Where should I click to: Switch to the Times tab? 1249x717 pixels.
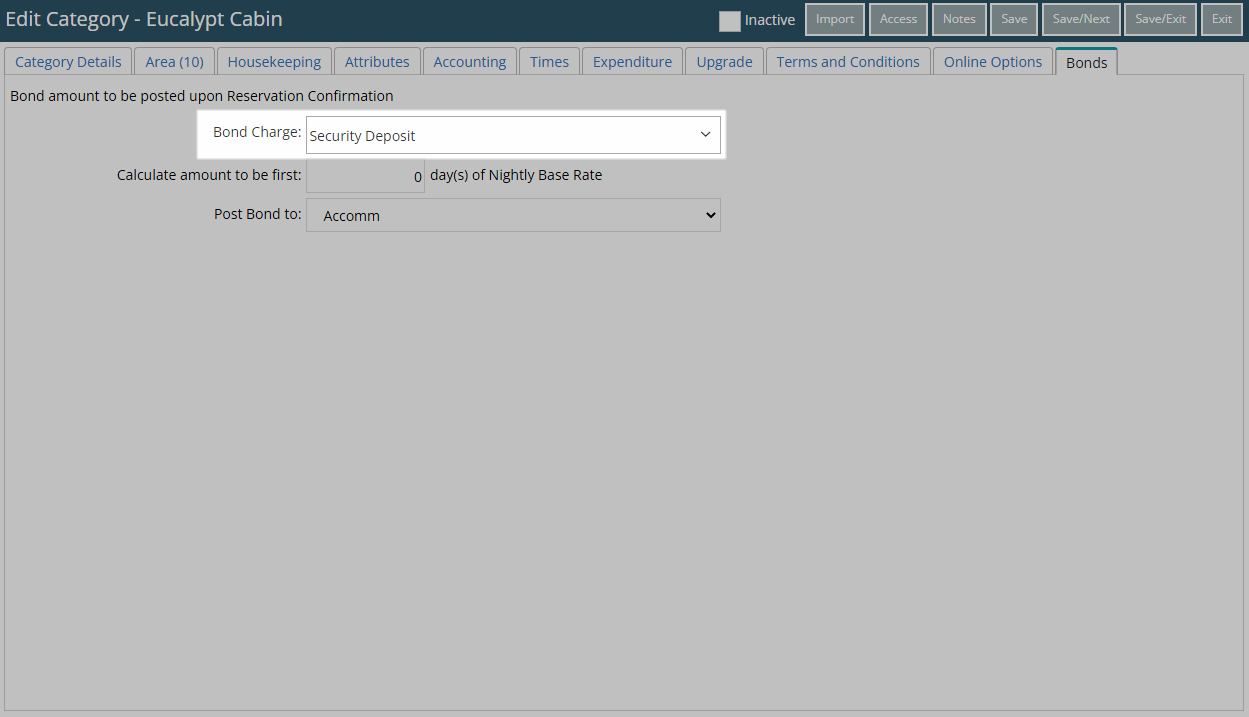tap(550, 61)
